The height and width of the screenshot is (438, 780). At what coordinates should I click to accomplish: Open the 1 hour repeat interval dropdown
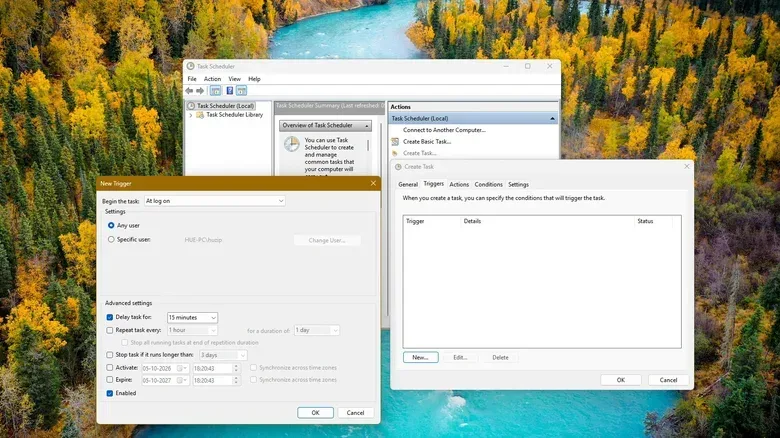192,330
